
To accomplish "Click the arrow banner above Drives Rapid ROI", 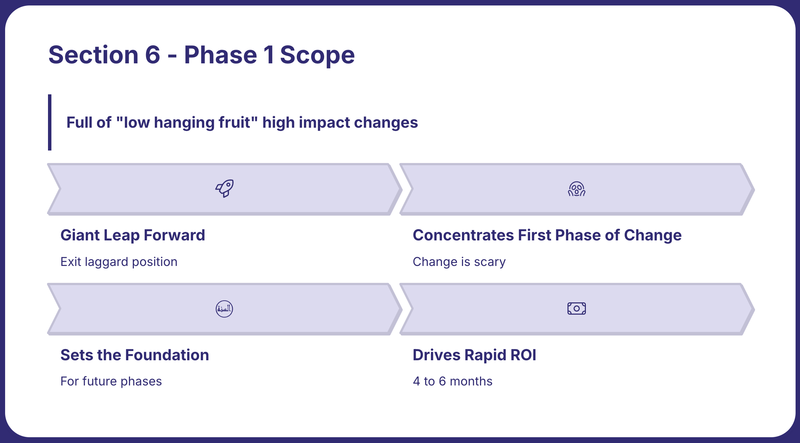I will (x=577, y=309).
